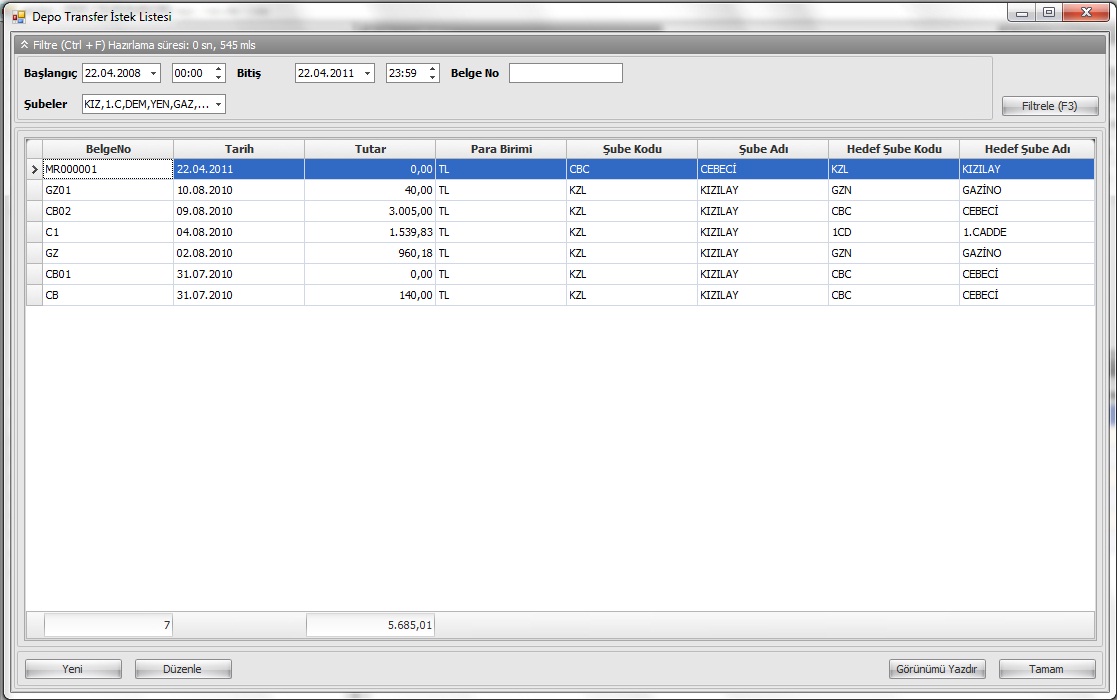This screenshot has height=700, width=1117.
Task: Select the MR000001 document cell
Action: point(108,169)
